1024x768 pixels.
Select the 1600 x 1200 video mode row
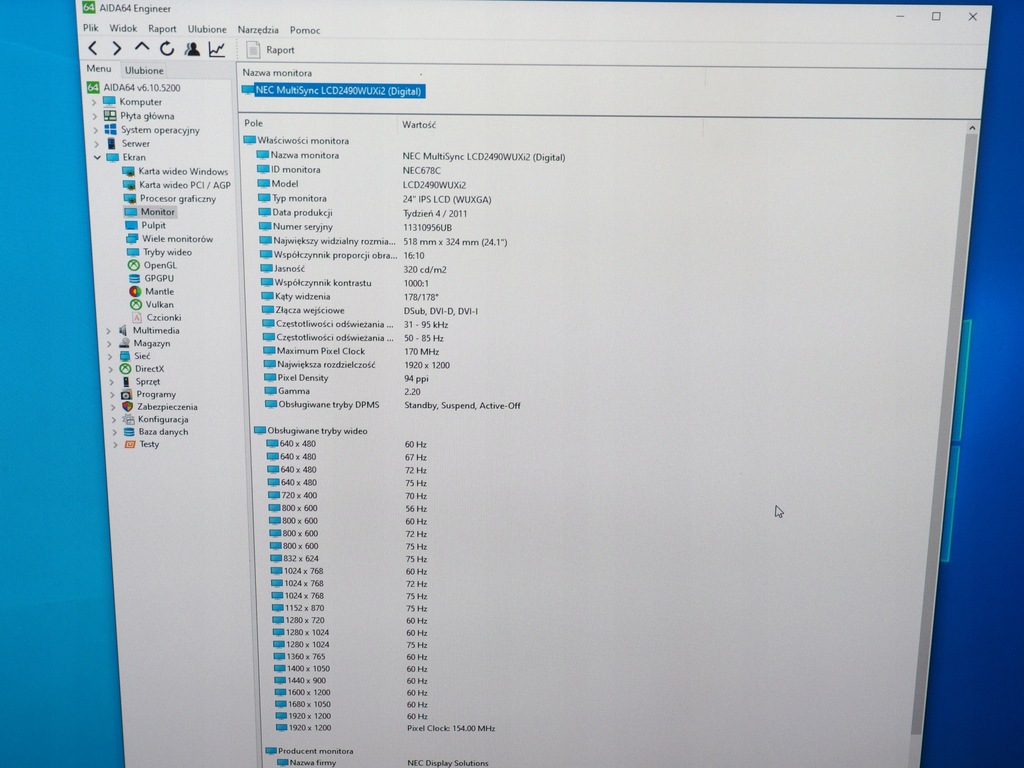click(351, 692)
